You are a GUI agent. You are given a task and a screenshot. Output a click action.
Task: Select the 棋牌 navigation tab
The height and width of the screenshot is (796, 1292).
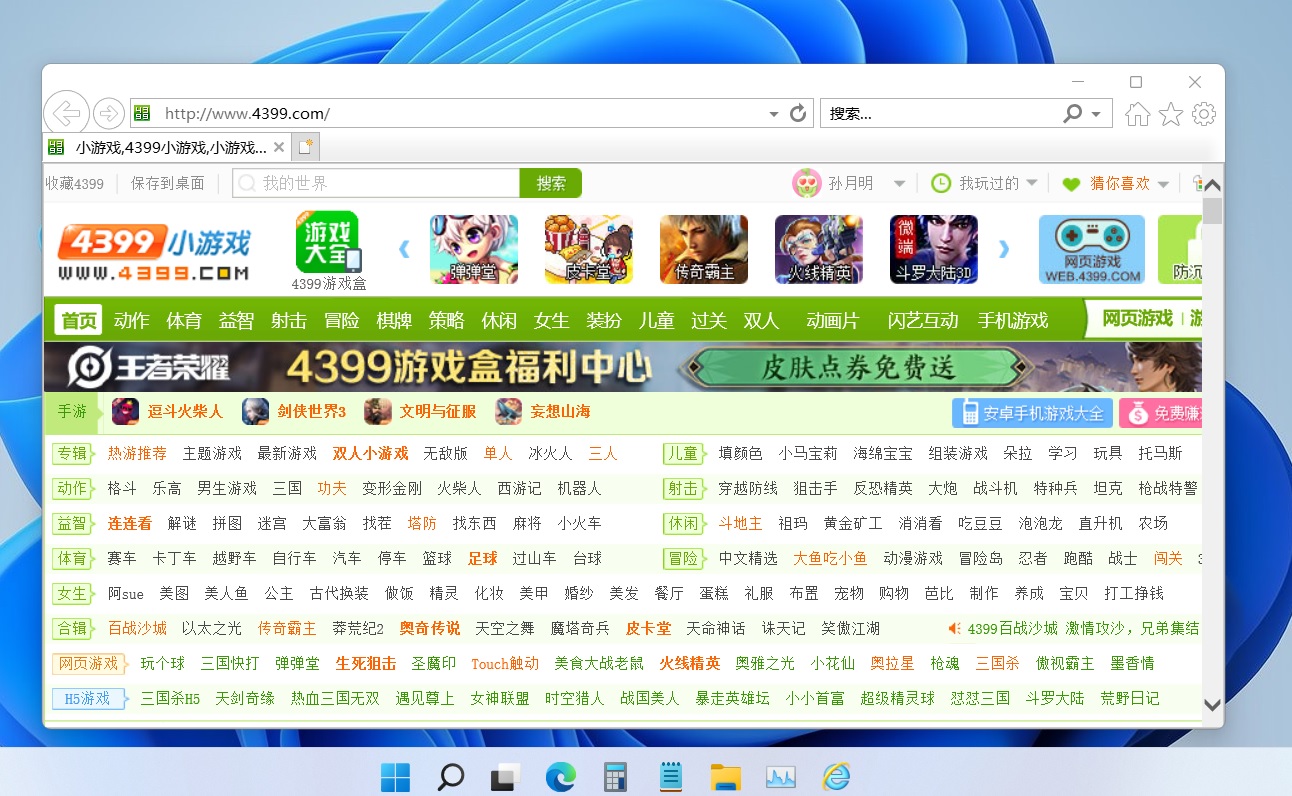pos(393,320)
